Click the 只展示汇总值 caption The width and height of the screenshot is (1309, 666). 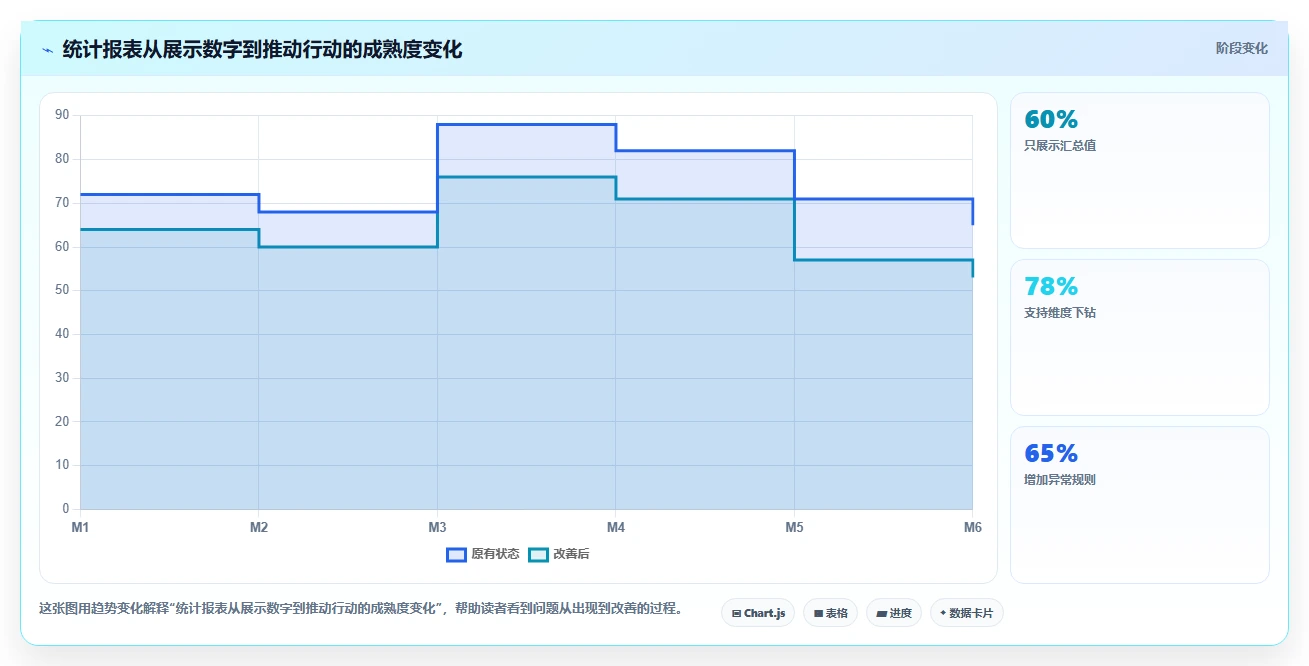1060,146
